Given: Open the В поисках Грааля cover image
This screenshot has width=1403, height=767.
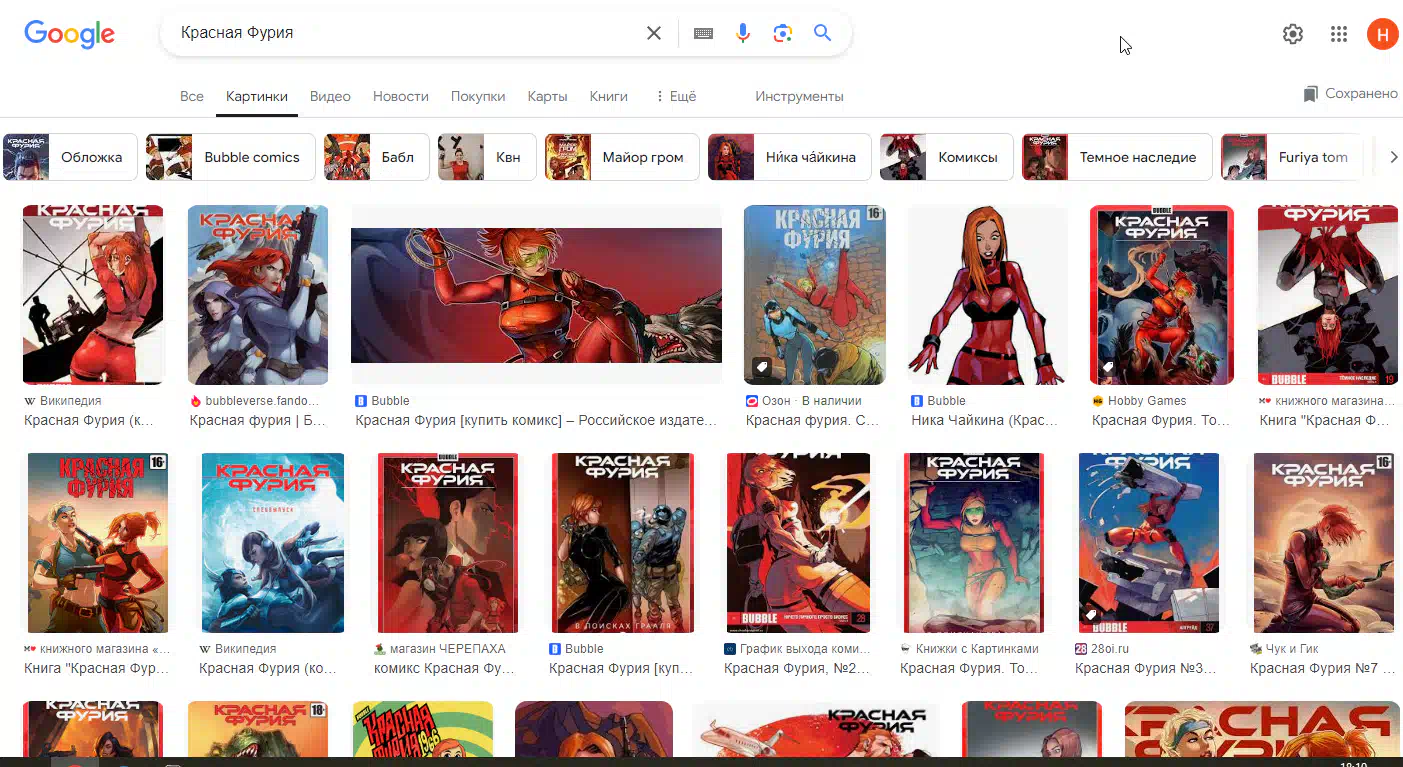Looking at the screenshot, I should click(x=623, y=543).
